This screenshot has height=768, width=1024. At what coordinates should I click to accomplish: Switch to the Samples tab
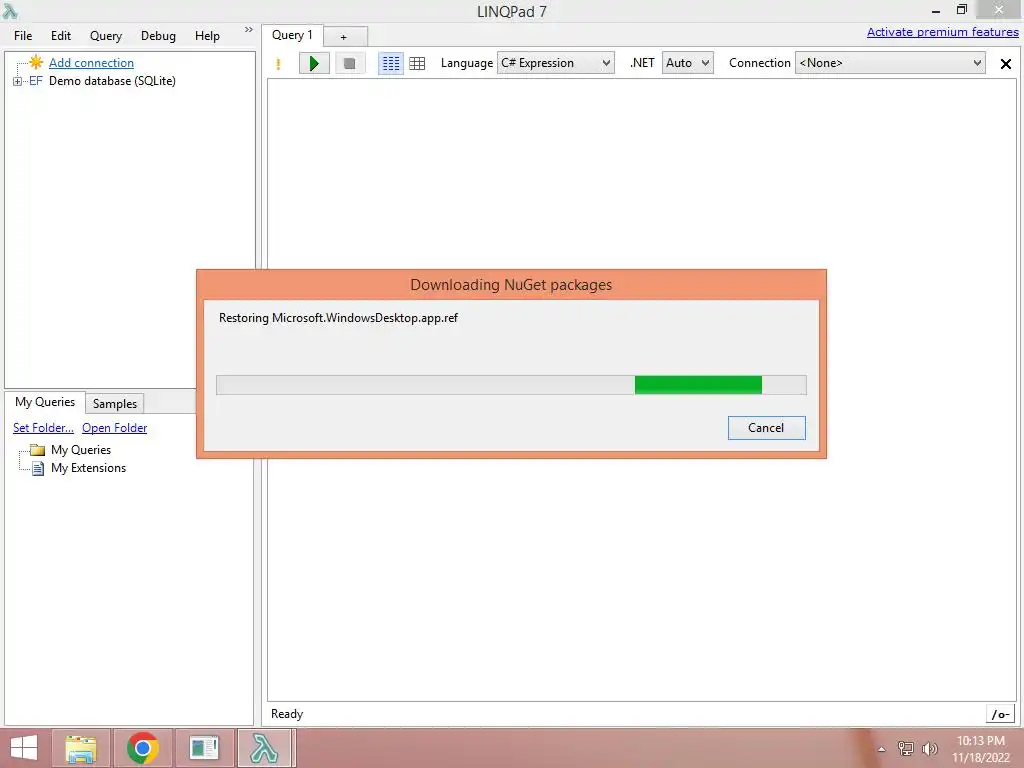tap(115, 404)
